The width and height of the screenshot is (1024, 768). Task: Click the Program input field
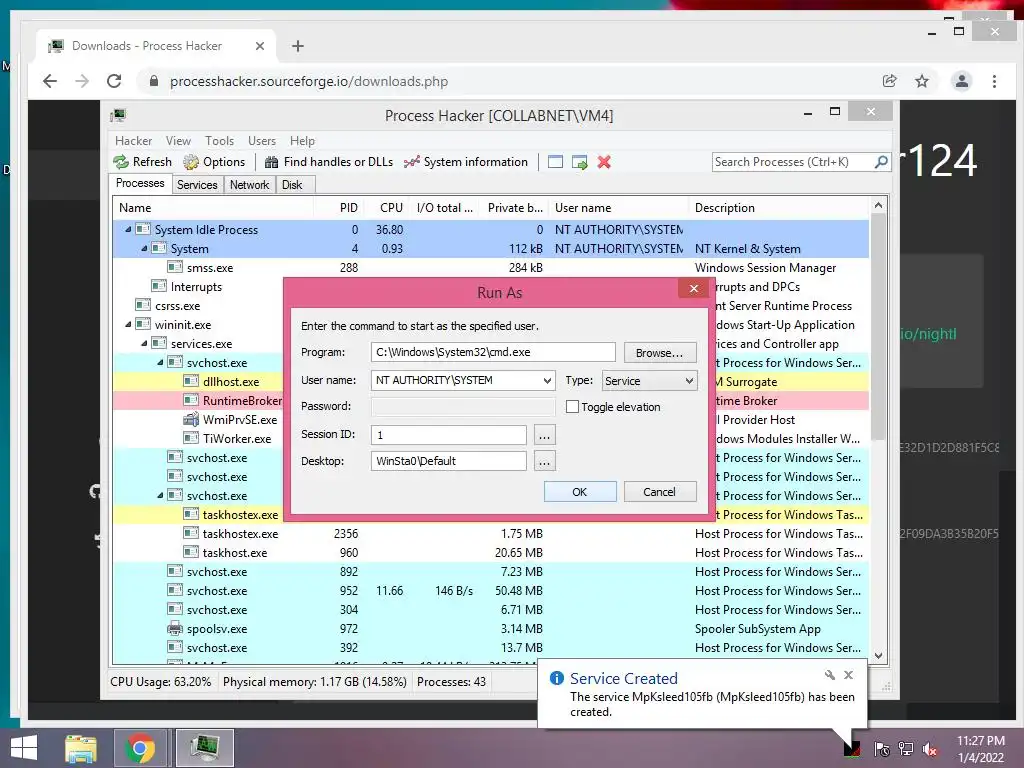click(493, 352)
